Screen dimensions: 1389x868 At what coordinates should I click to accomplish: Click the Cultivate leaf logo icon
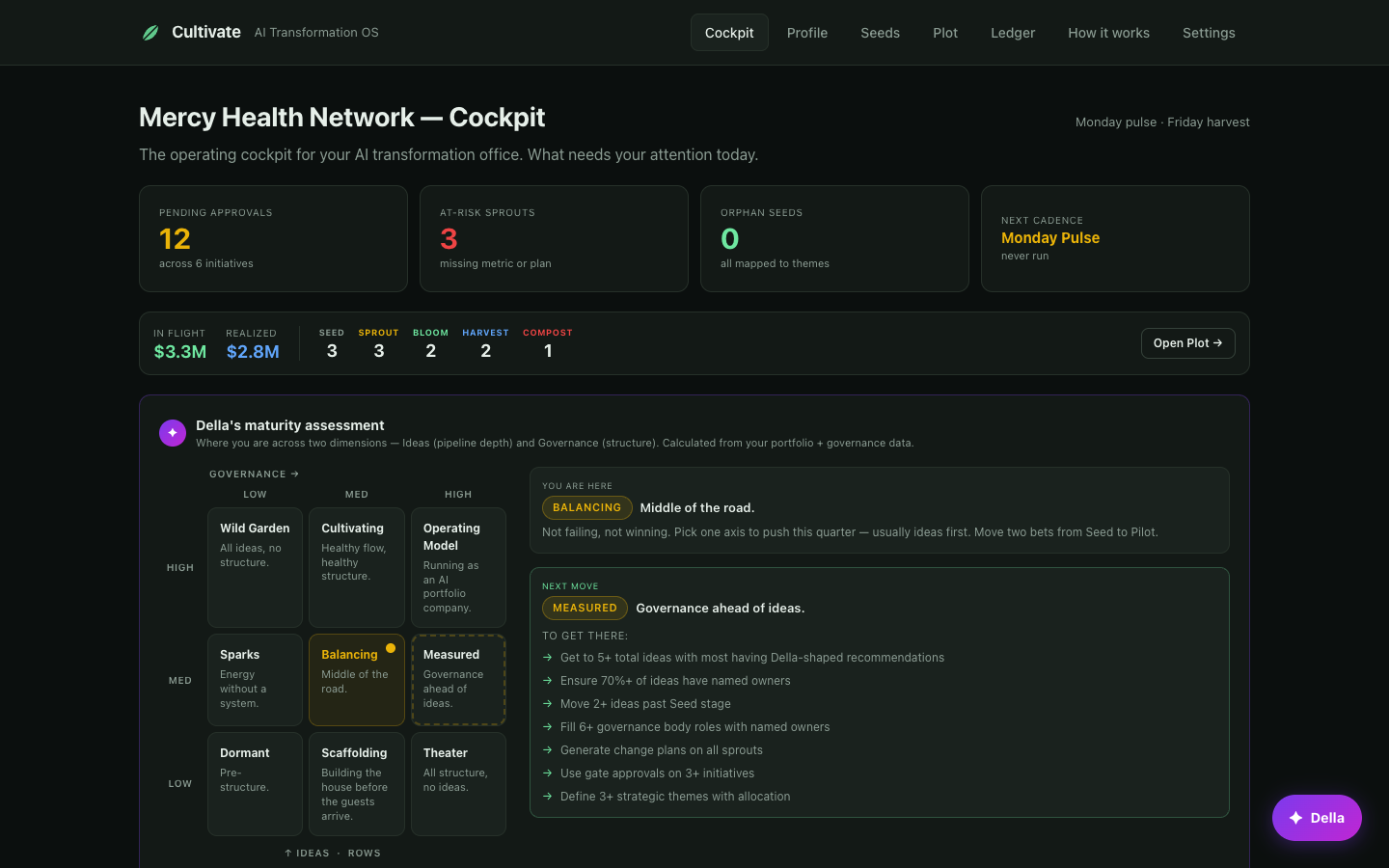tap(150, 33)
